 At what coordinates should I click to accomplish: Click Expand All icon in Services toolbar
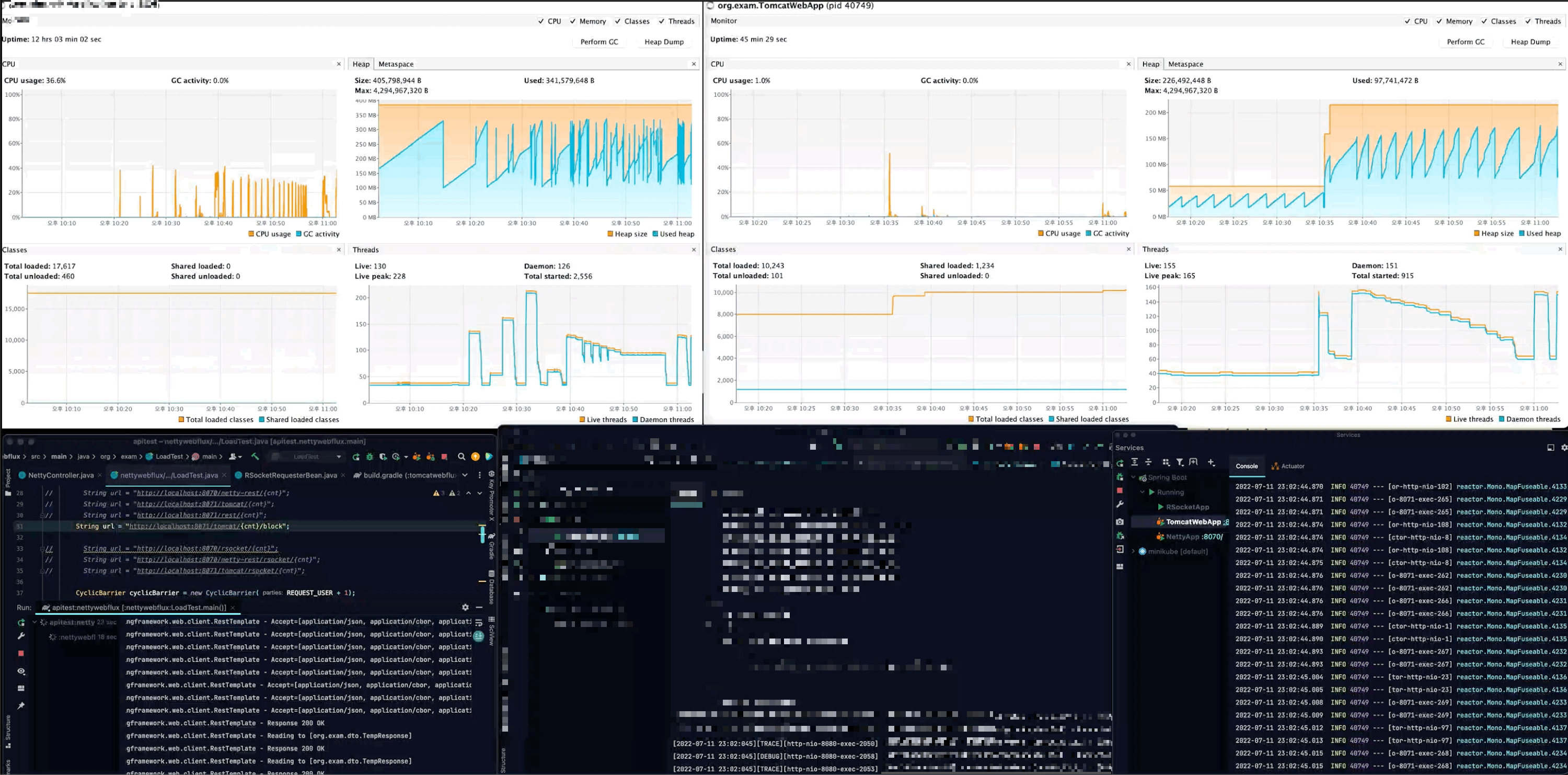(x=1135, y=463)
